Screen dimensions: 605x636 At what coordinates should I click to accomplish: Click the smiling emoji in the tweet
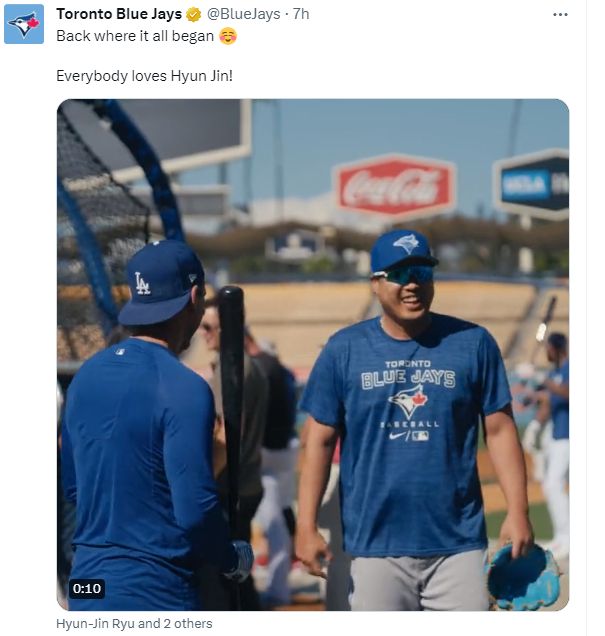(227, 36)
